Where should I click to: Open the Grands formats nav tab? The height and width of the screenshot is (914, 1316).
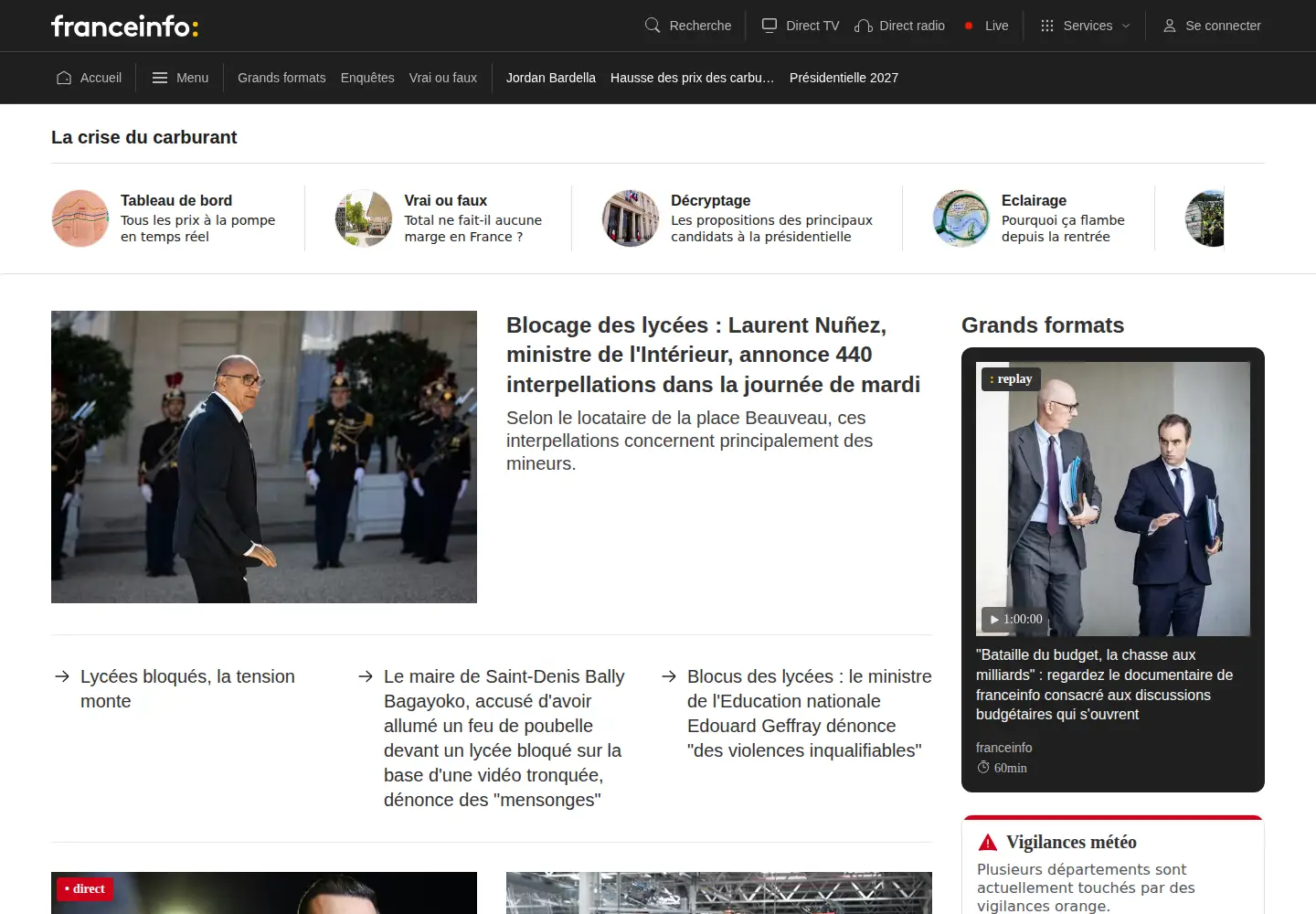point(281,78)
